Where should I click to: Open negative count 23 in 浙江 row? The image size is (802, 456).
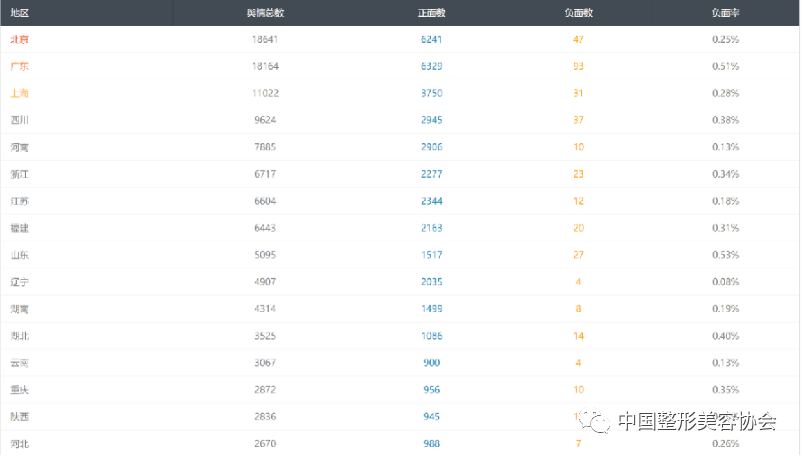click(578, 174)
